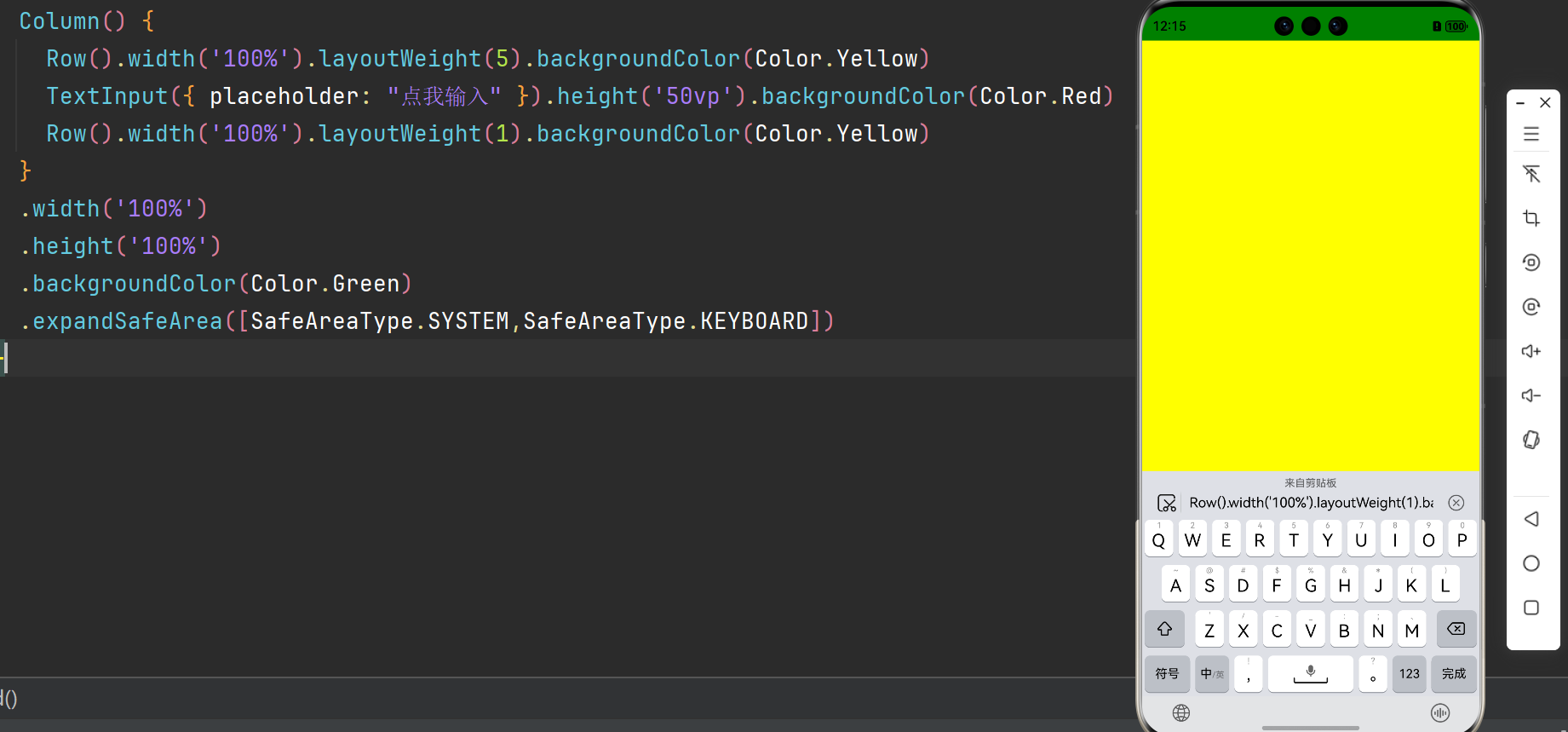
Task: Click the TextInput code line
Action: click(579, 96)
